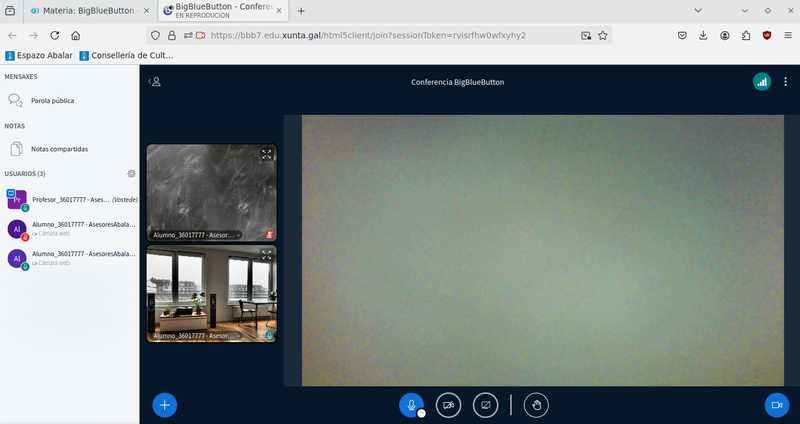Screen dimensions: 800x424
Task: Expand top webcam video to fullscreen
Action: 266,155
